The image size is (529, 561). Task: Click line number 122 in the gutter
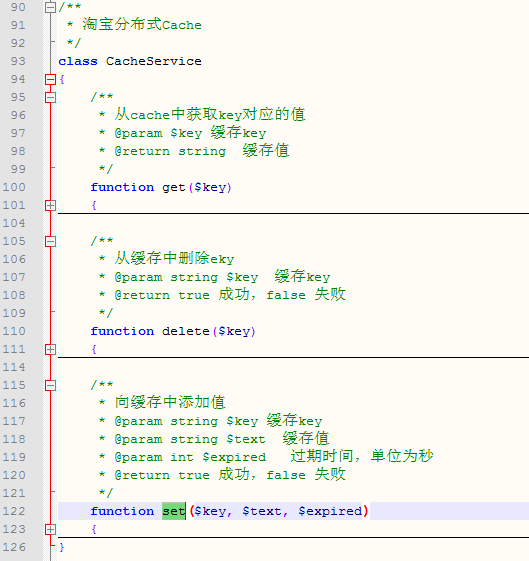click(x=14, y=511)
